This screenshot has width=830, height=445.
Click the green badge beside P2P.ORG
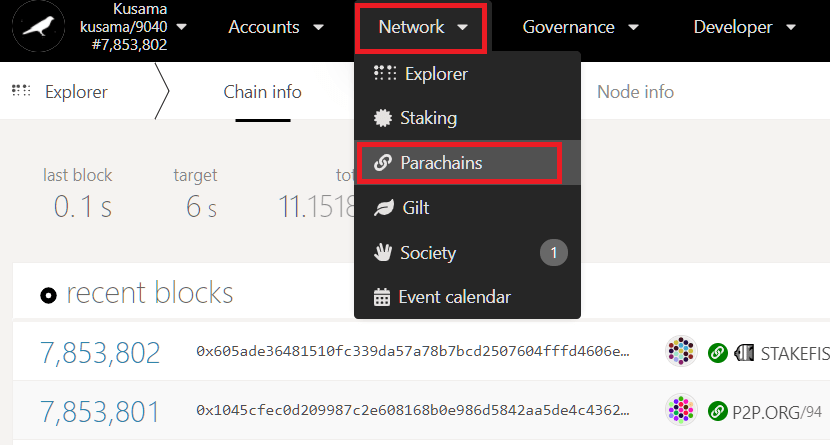(718, 410)
